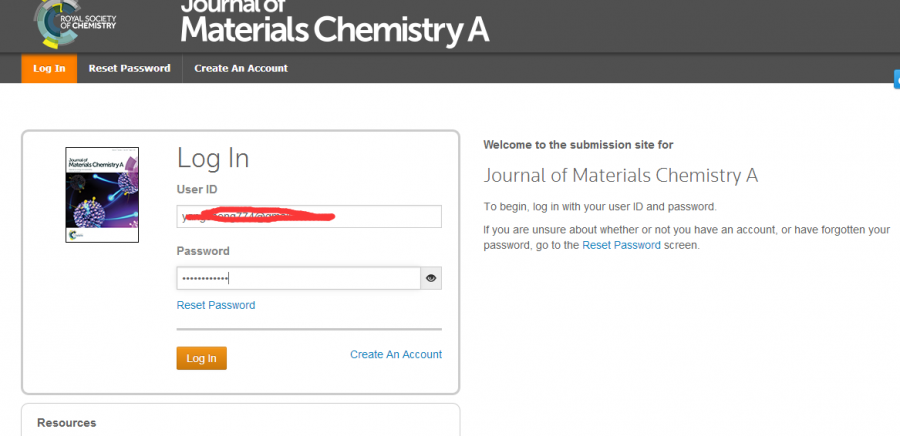Viewport: 900px width, 436px height.
Task: Click the Resources panel heading
Action: pos(67,423)
